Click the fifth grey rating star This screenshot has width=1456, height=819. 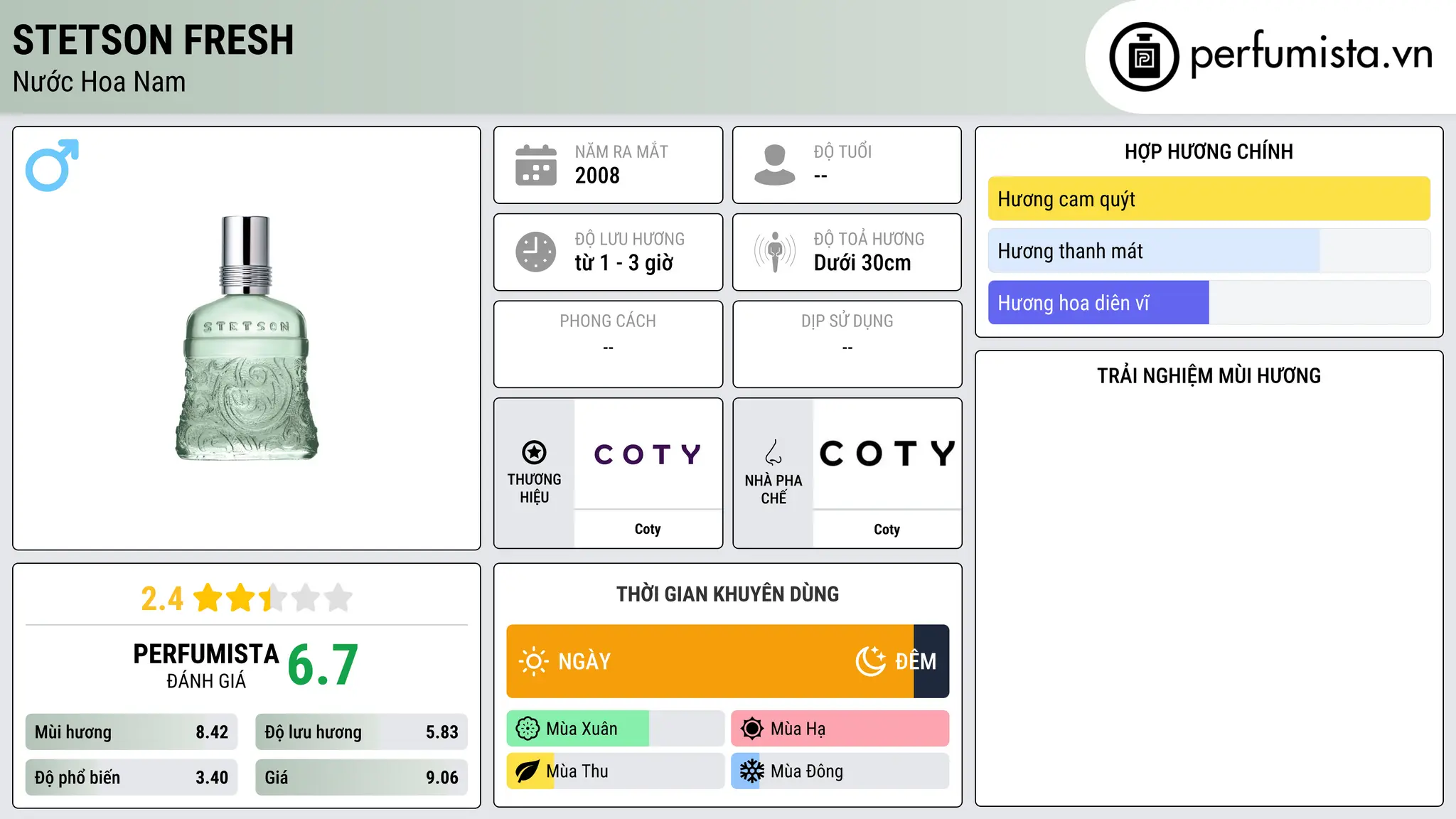pos(338,598)
